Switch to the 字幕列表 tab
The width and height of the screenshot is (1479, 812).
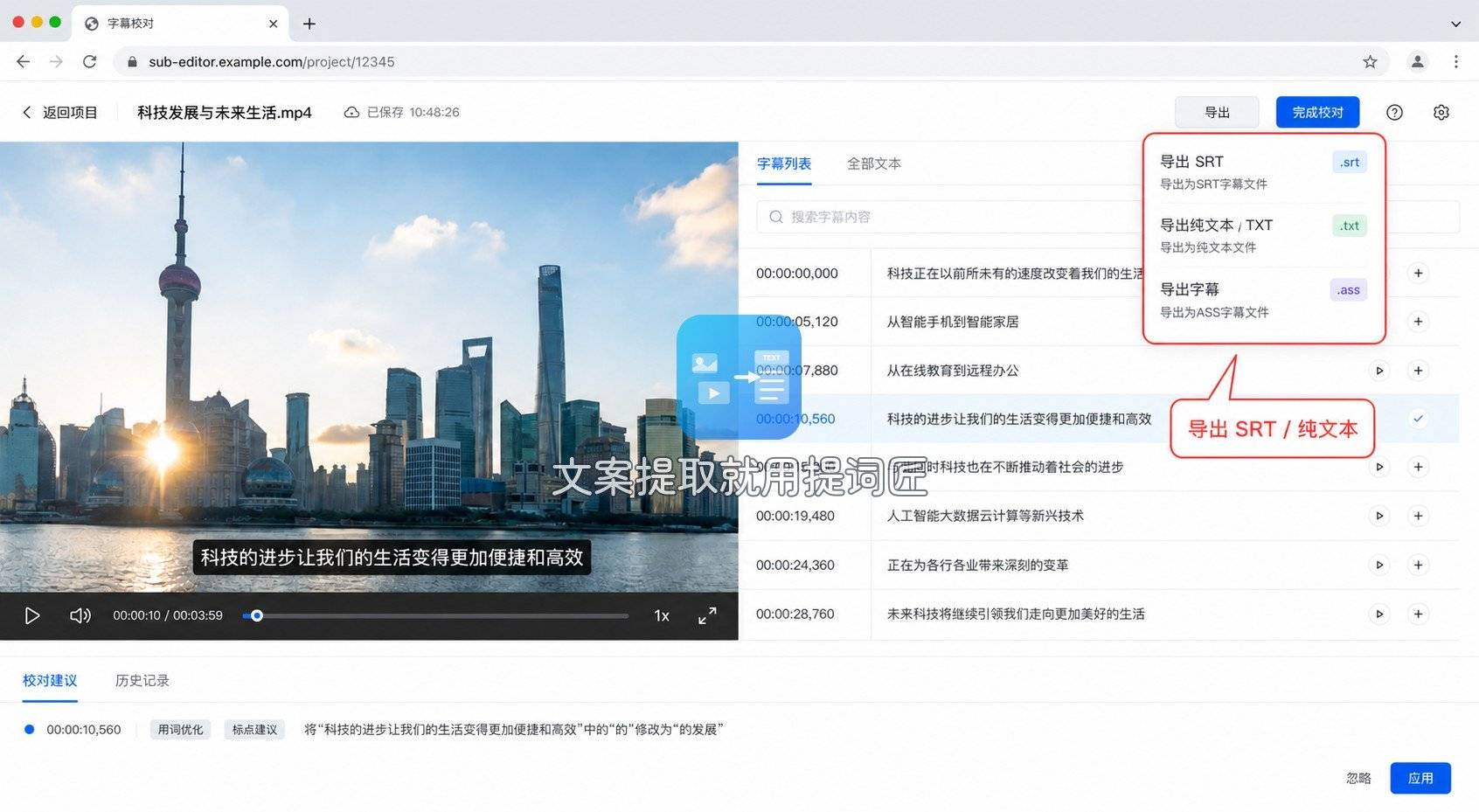pyautogui.click(x=784, y=163)
